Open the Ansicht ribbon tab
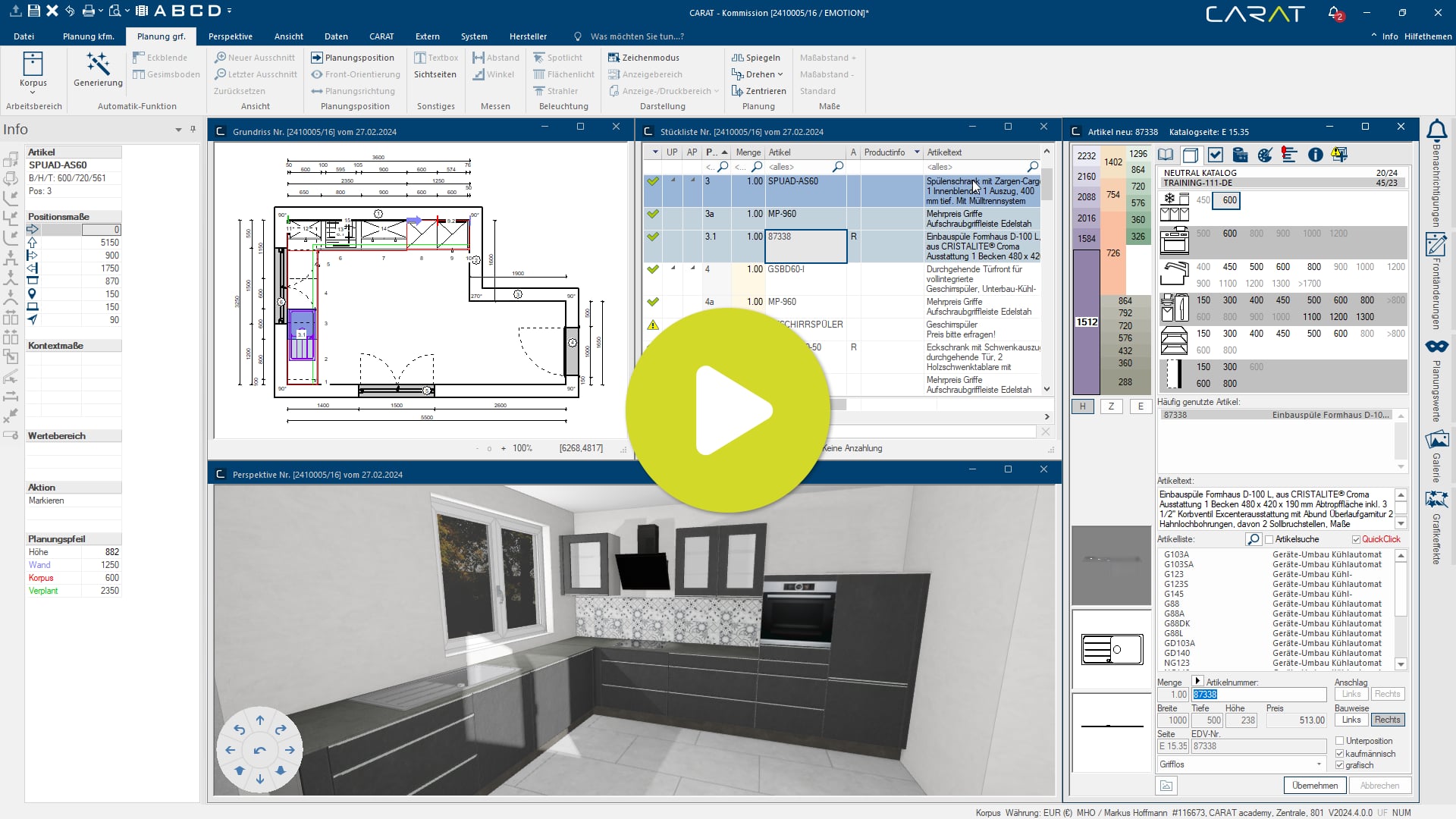The image size is (1456, 819). (288, 36)
